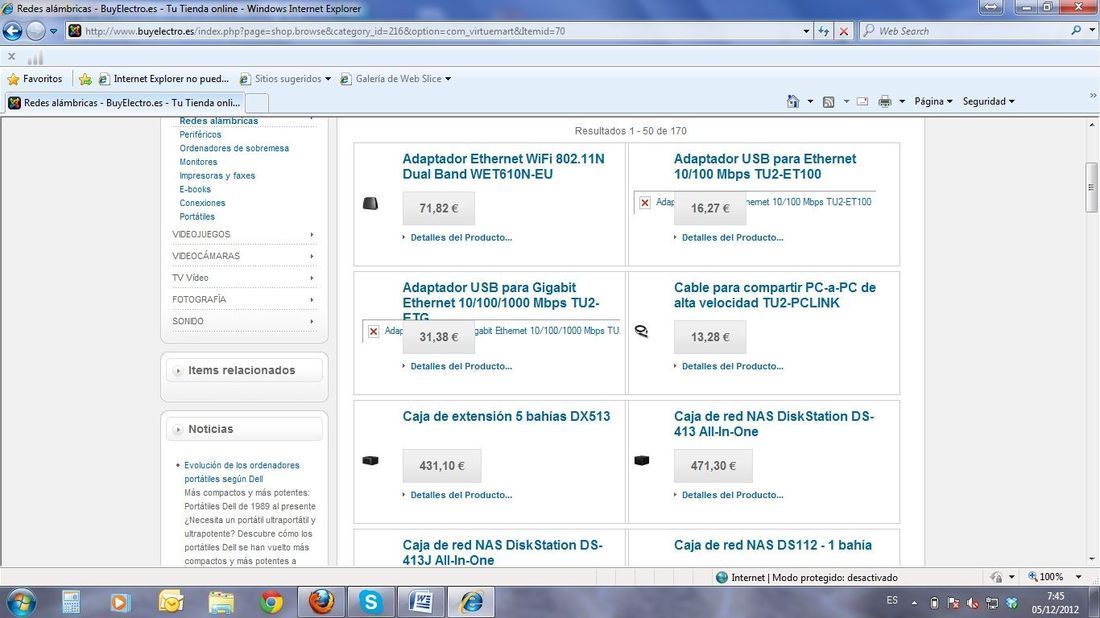This screenshot has height=618, width=1100.
Task: Click the page vertical scrollbar thumb
Action: point(1091,187)
